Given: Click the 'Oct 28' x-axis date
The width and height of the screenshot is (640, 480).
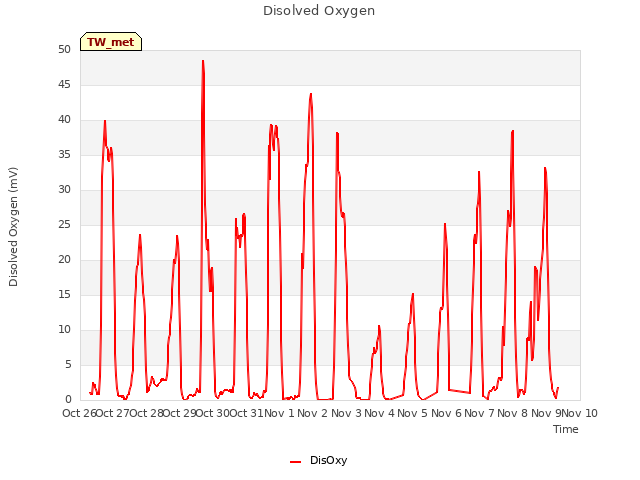Looking at the screenshot, I should pos(146,413).
